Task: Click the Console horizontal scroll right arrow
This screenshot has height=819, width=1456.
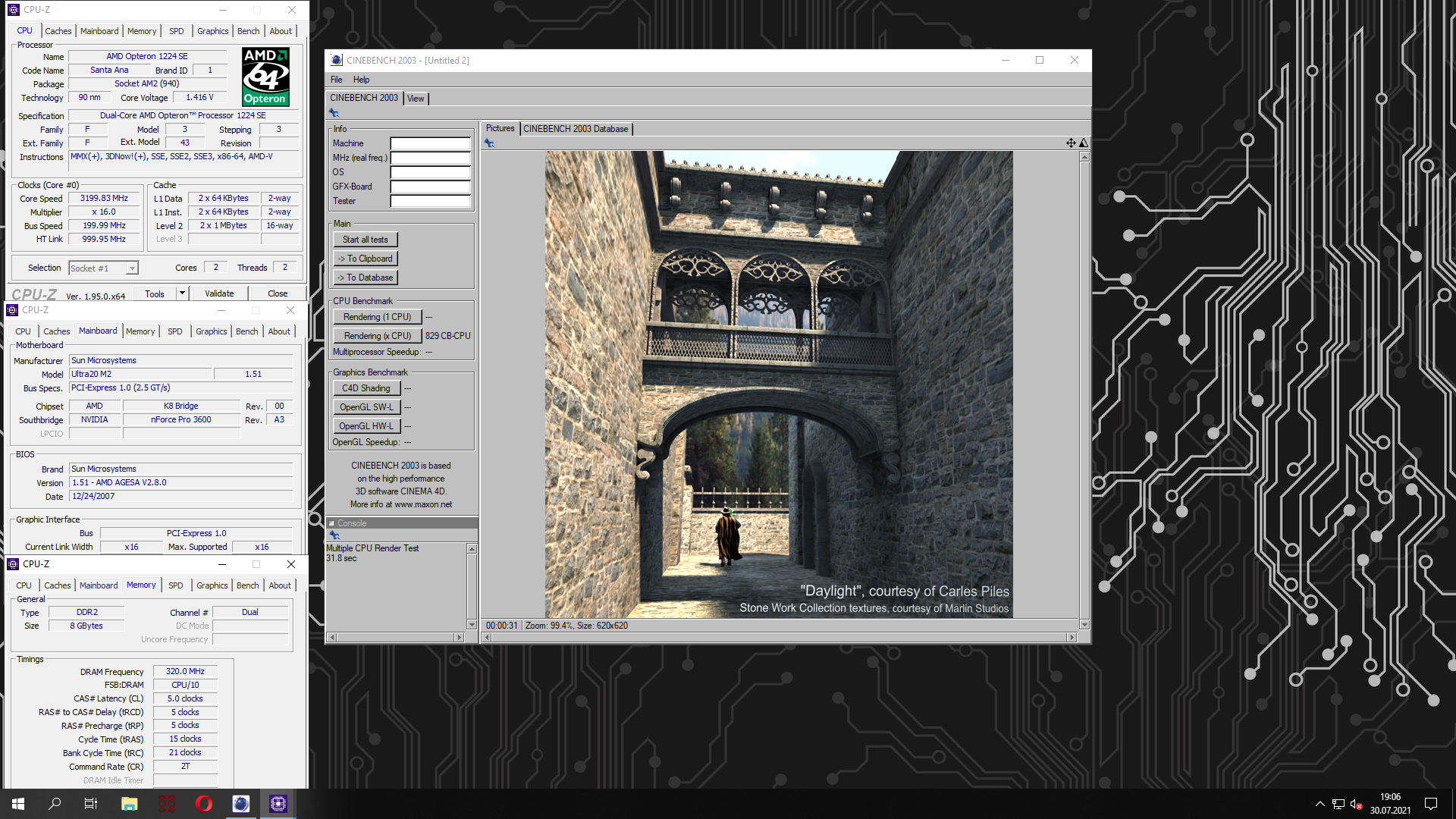Action: [460, 638]
